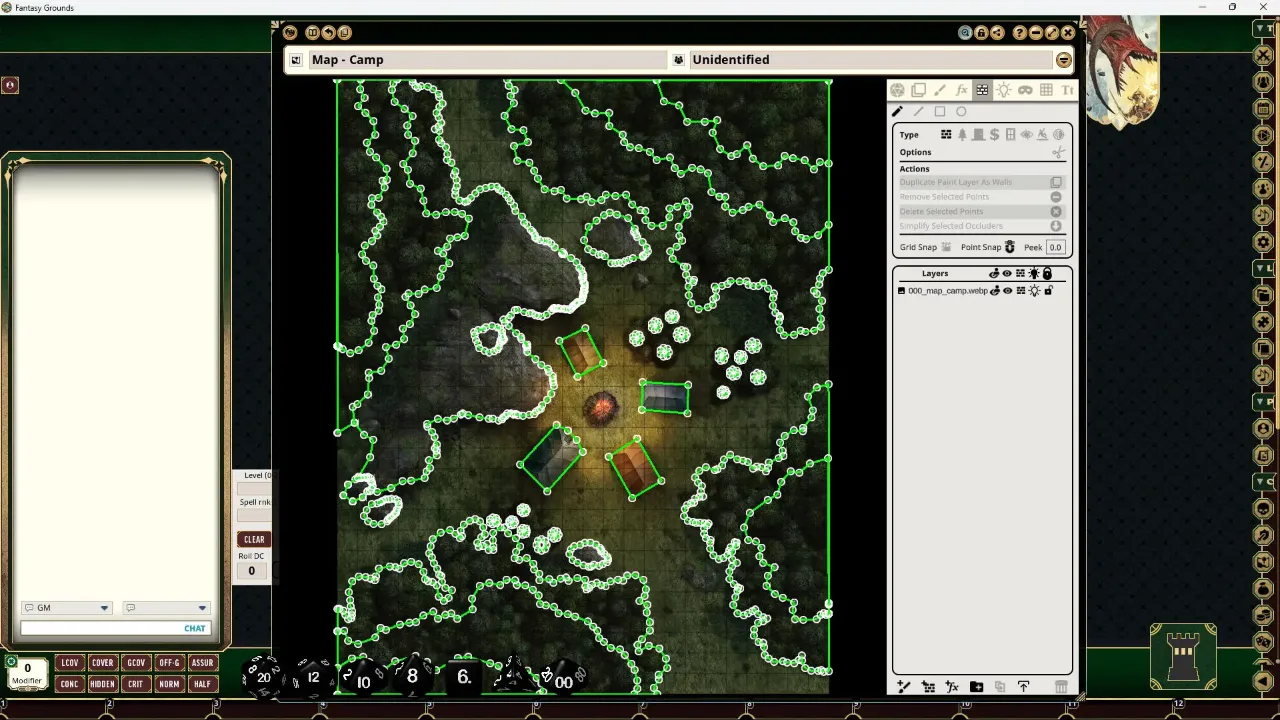Open the GM chat speaker dropdown
1280x720 pixels.
click(66, 608)
